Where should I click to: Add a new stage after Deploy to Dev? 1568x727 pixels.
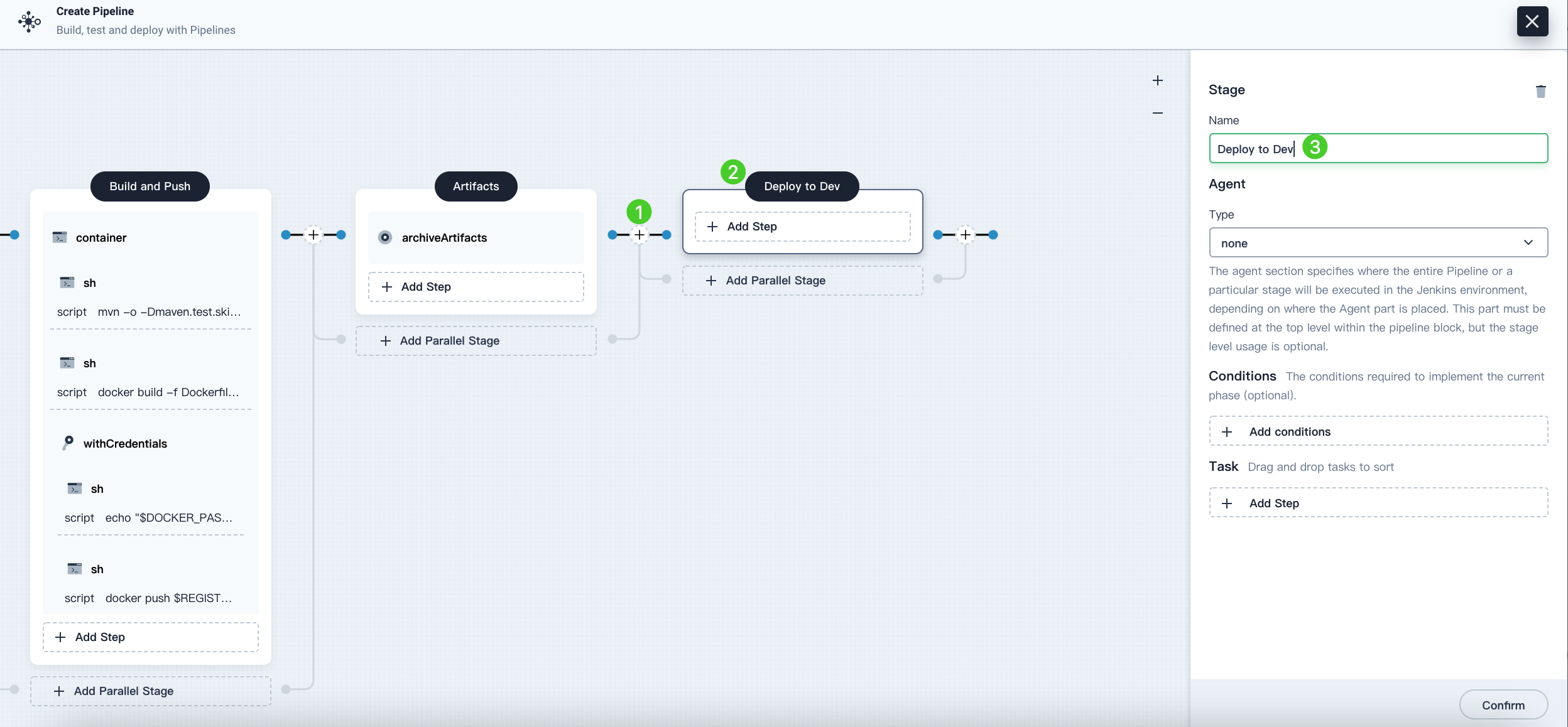[966, 235]
